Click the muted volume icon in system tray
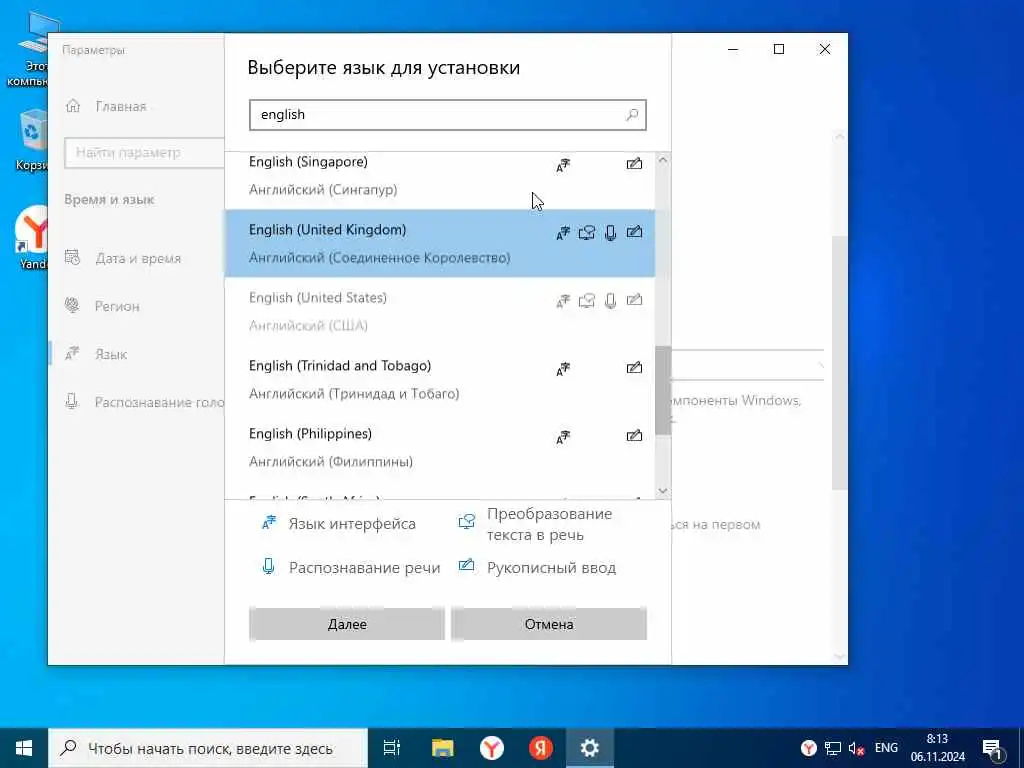Viewport: 1024px width, 768px height. click(x=856, y=748)
